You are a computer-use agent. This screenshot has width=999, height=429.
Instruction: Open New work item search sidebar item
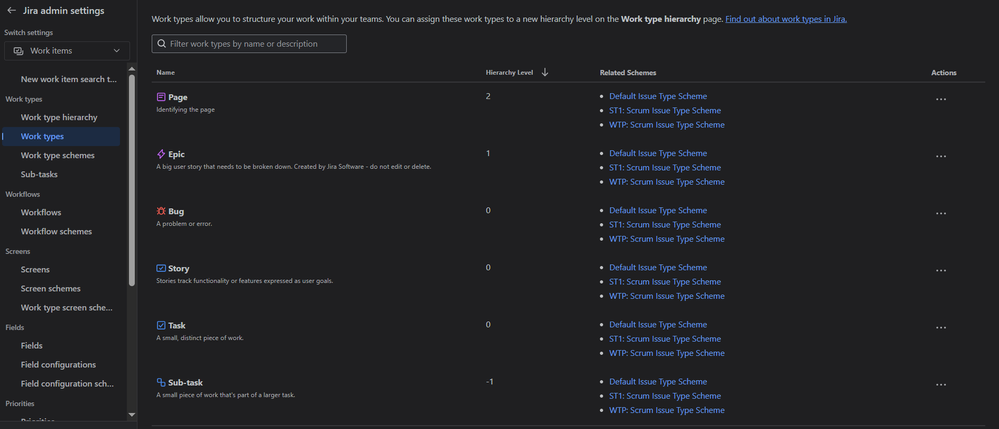pyautogui.click(x=69, y=80)
